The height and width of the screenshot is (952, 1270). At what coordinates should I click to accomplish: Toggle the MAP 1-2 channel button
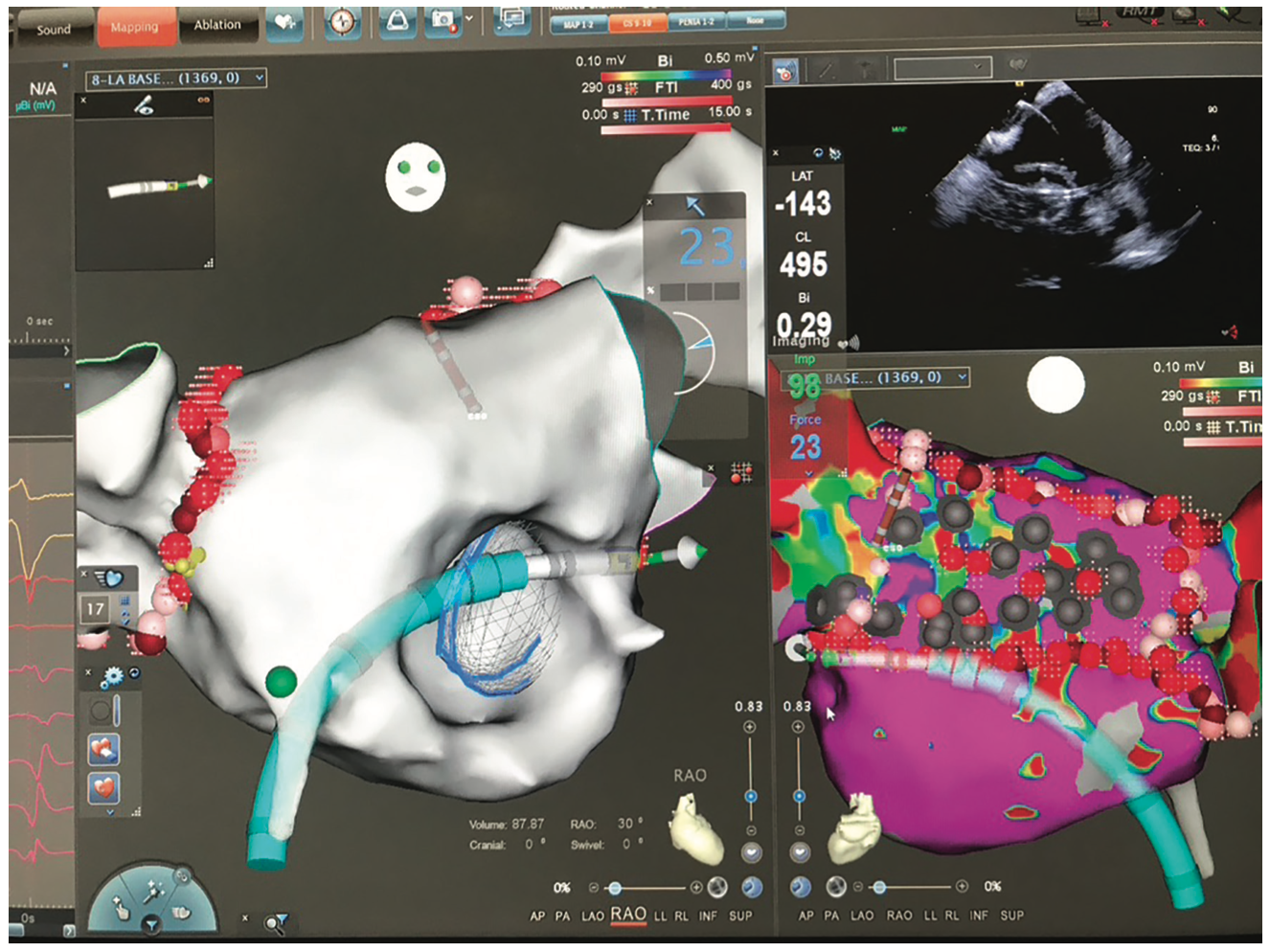coord(579,23)
